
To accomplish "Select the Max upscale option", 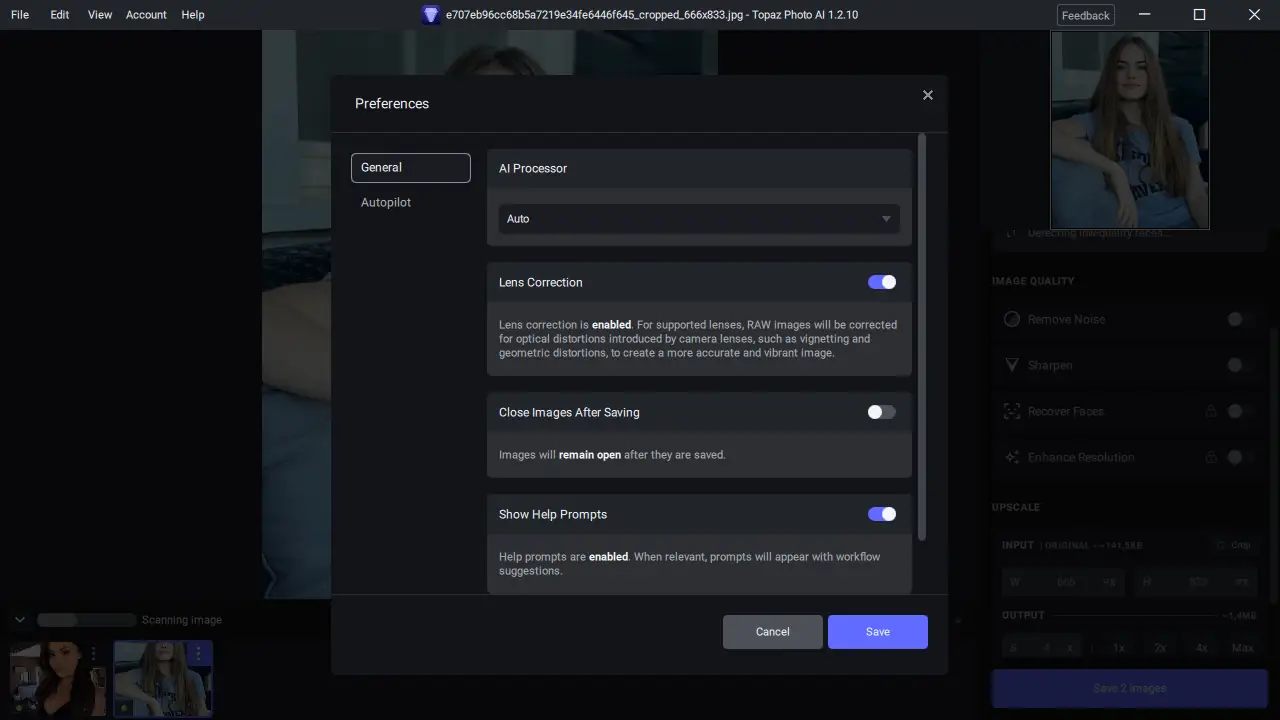I will (x=1243, y=648).
